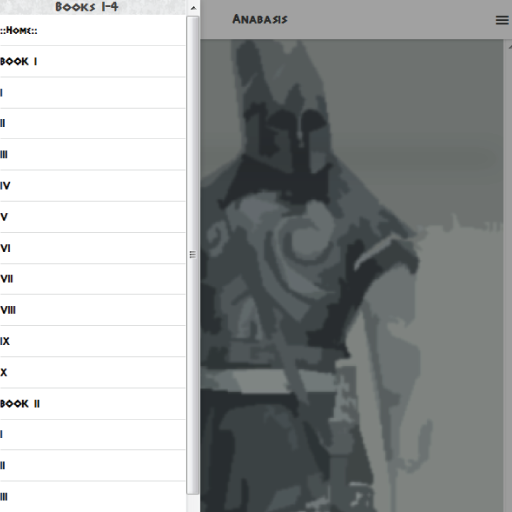Go to the ::Home:: link

coord(92,30)
